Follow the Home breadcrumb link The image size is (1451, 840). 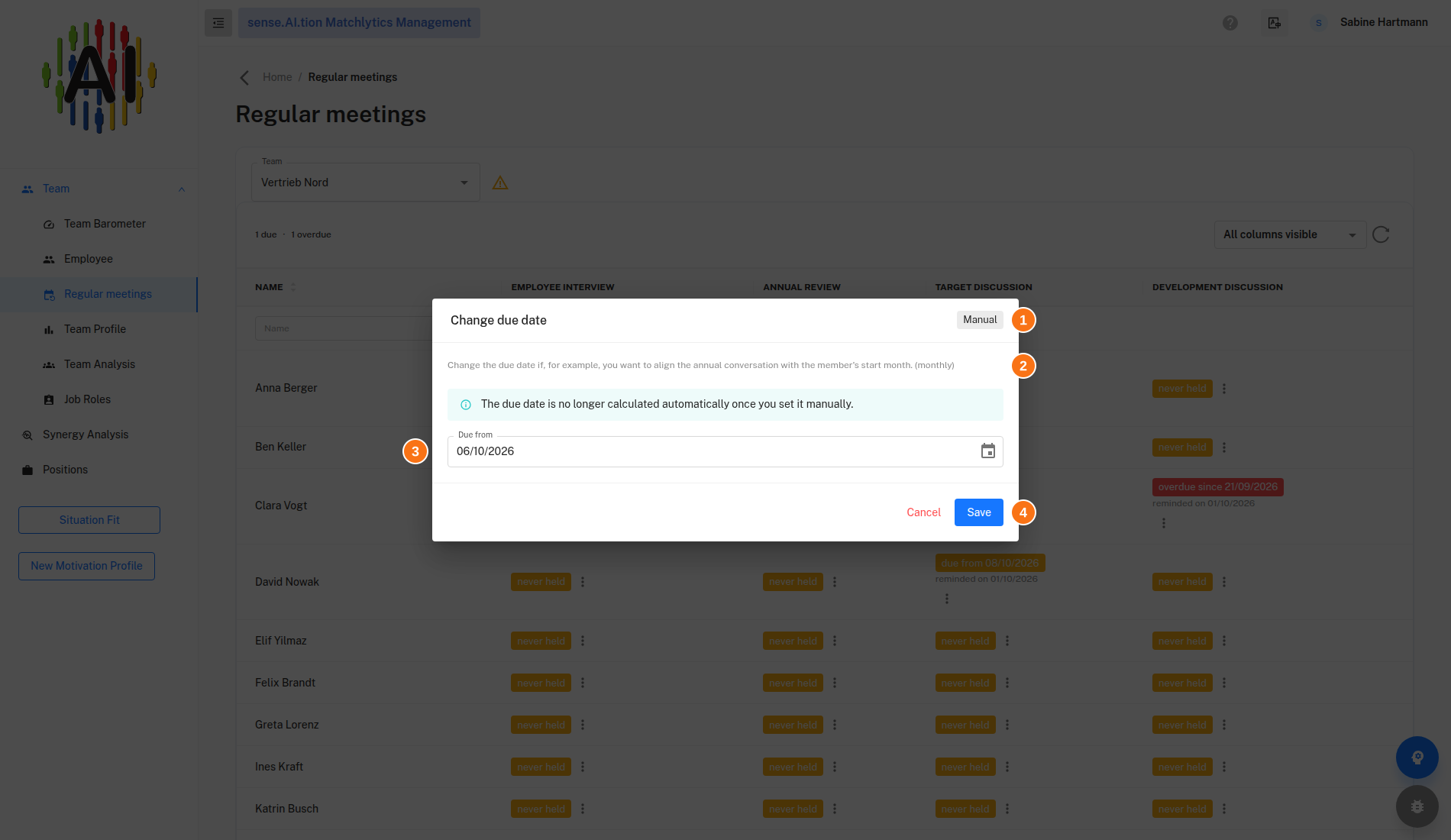point(277,77)
